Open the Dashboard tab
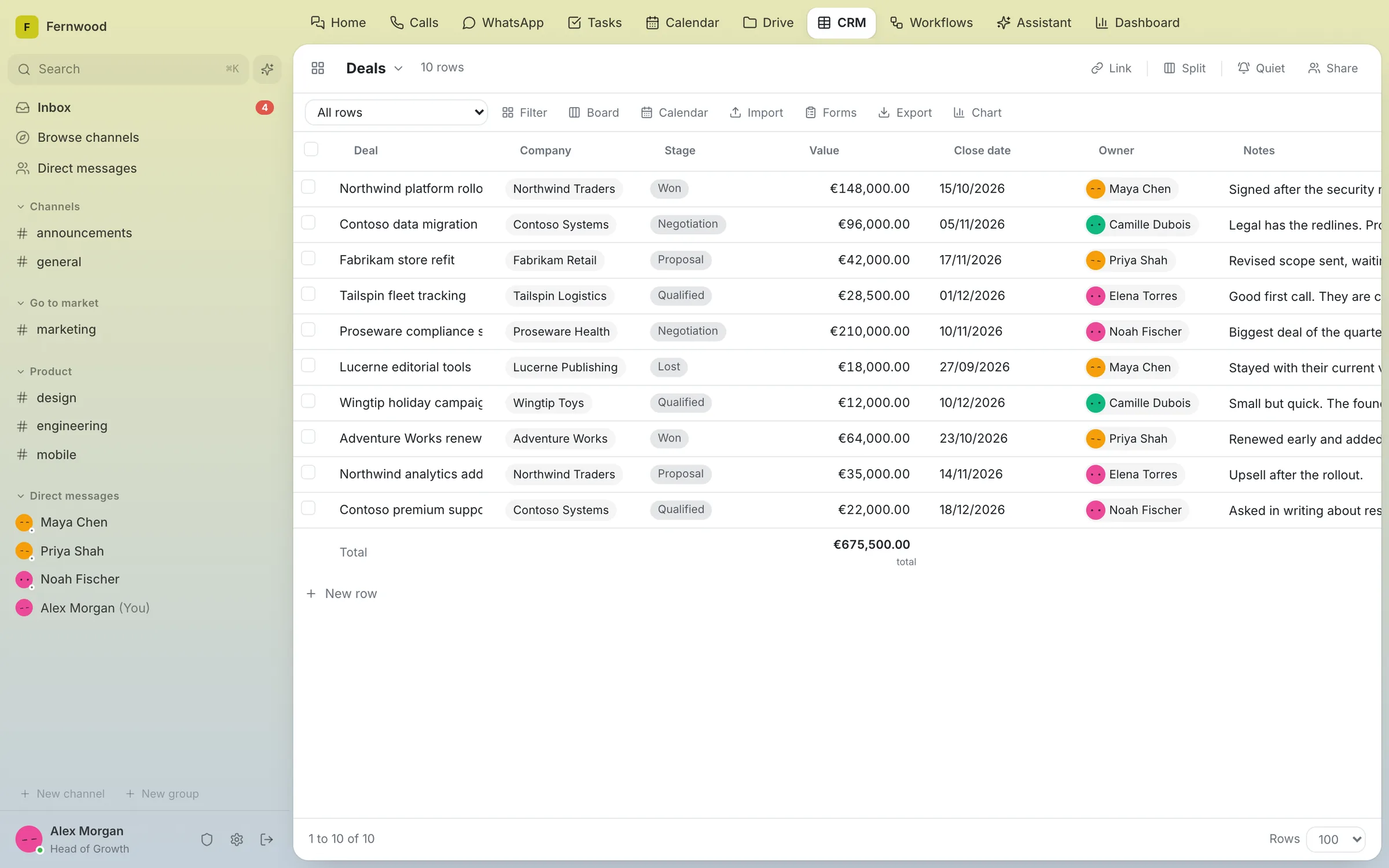 coord(1137,23)
